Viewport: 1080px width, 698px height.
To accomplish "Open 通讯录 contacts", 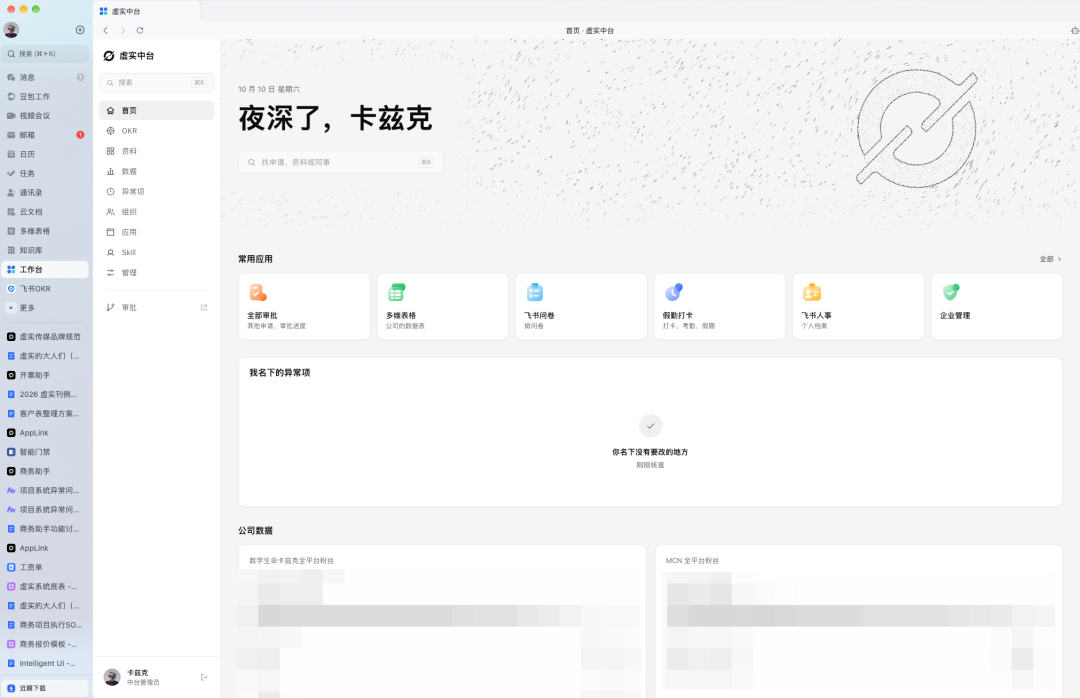I will tap(45, 193).
